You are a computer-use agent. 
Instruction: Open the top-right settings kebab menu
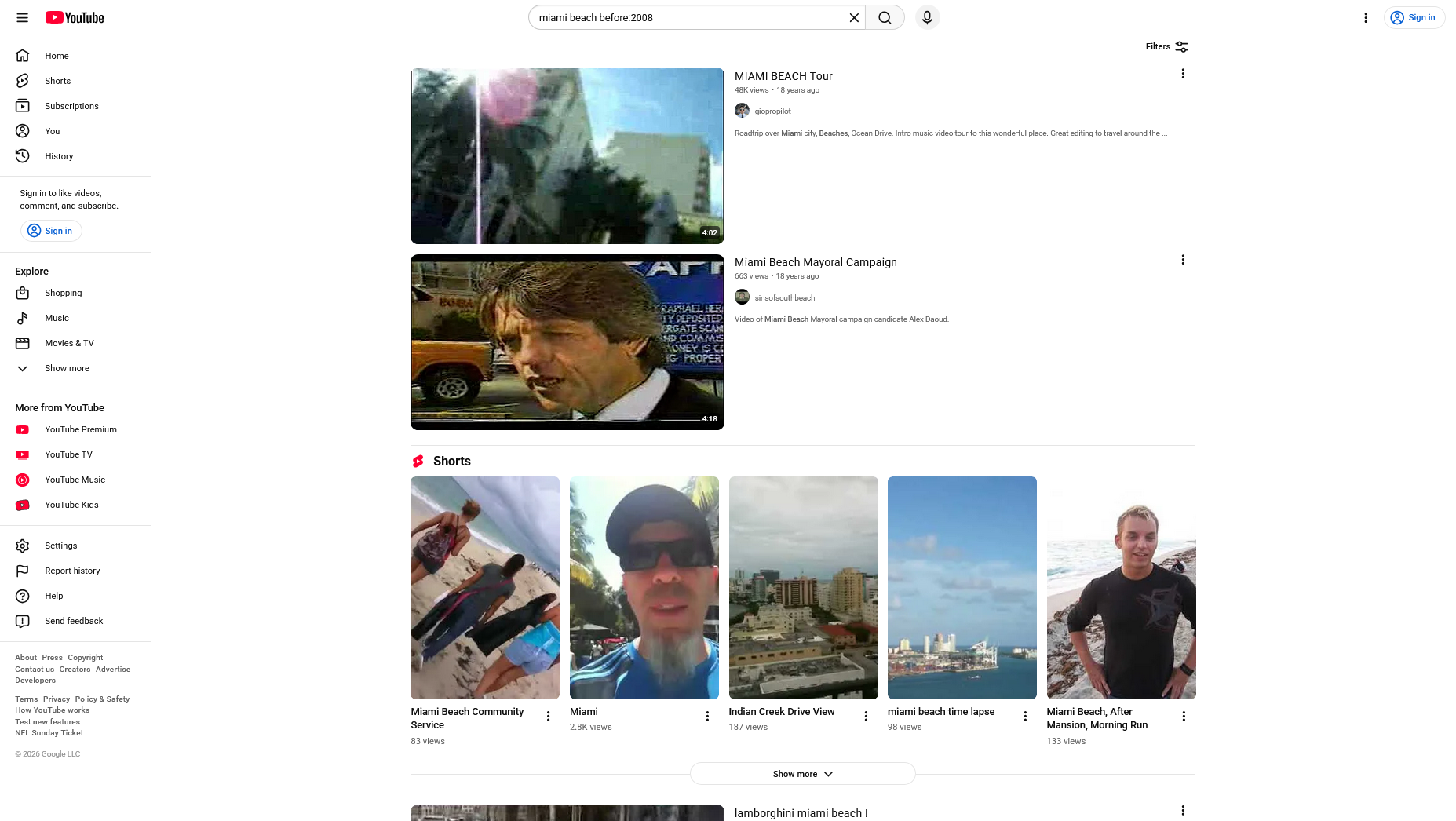click(x=1366, y=17)
